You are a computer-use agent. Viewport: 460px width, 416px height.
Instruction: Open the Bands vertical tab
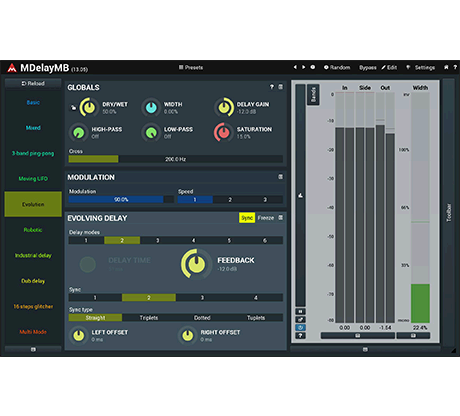(313, 95)
